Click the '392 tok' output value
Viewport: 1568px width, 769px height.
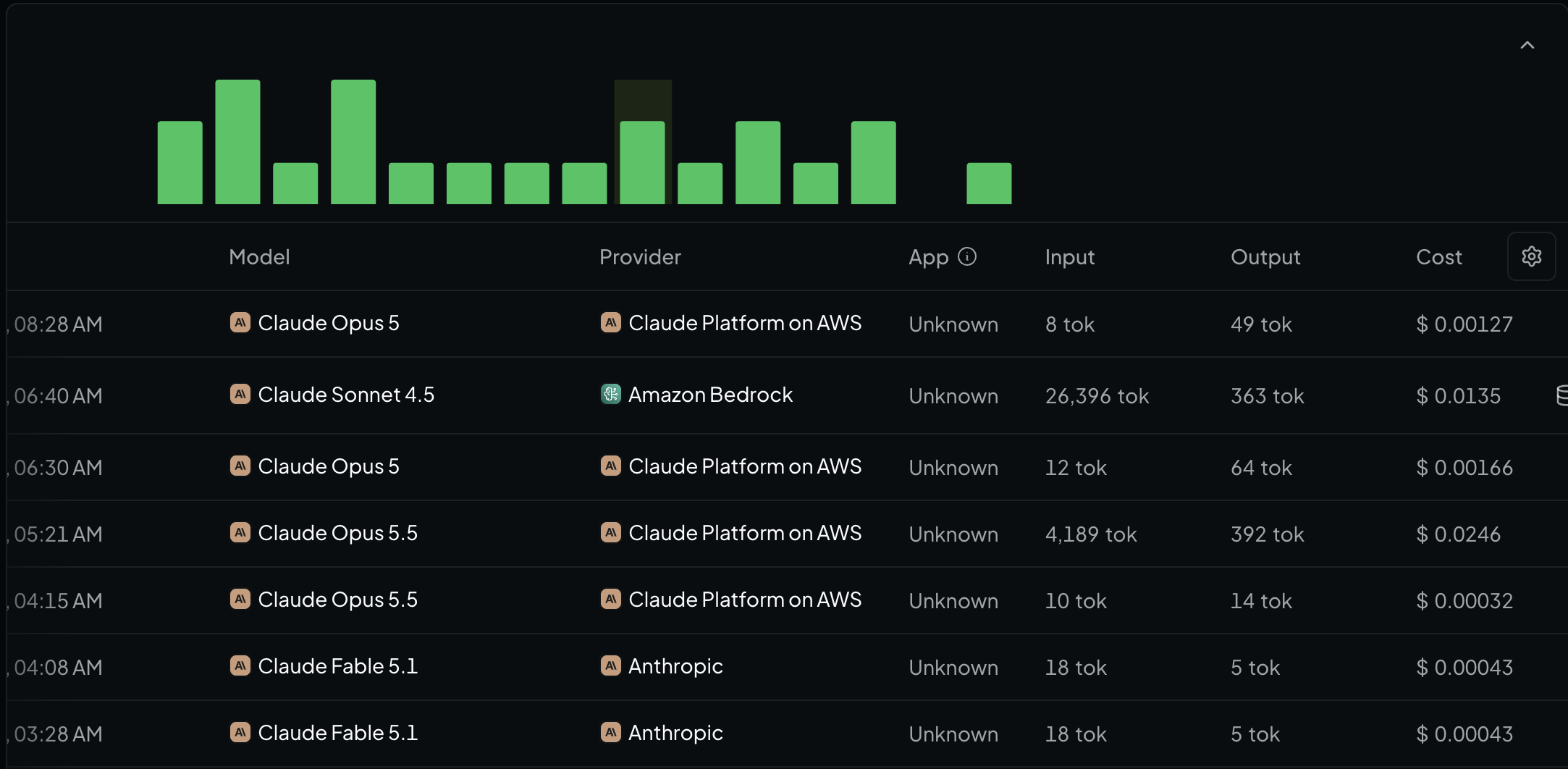point(1267,534)
